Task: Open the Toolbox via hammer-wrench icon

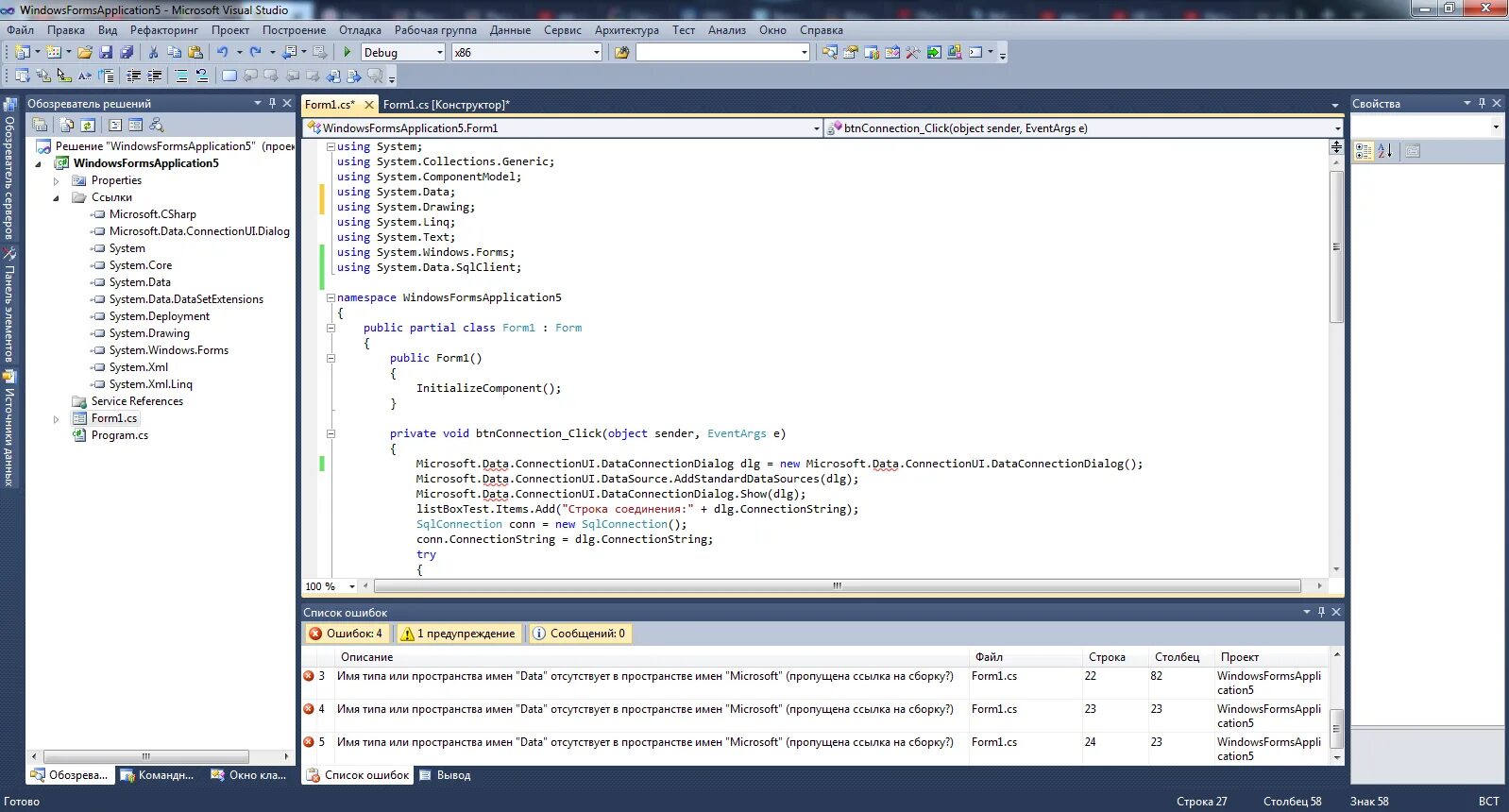Action: click(912, 53)
